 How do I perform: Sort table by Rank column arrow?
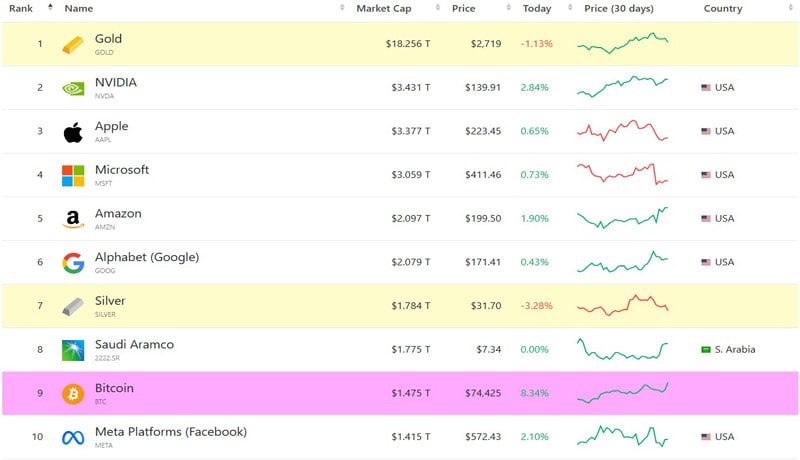[x=50, y=8]
